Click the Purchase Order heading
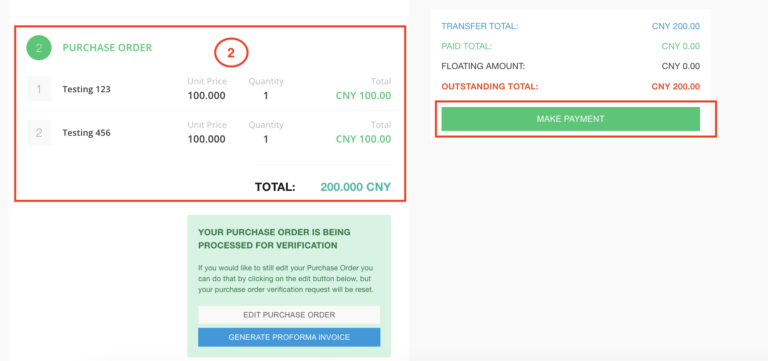The height and width of the screenshot is (361, 768). click(107, 48)
